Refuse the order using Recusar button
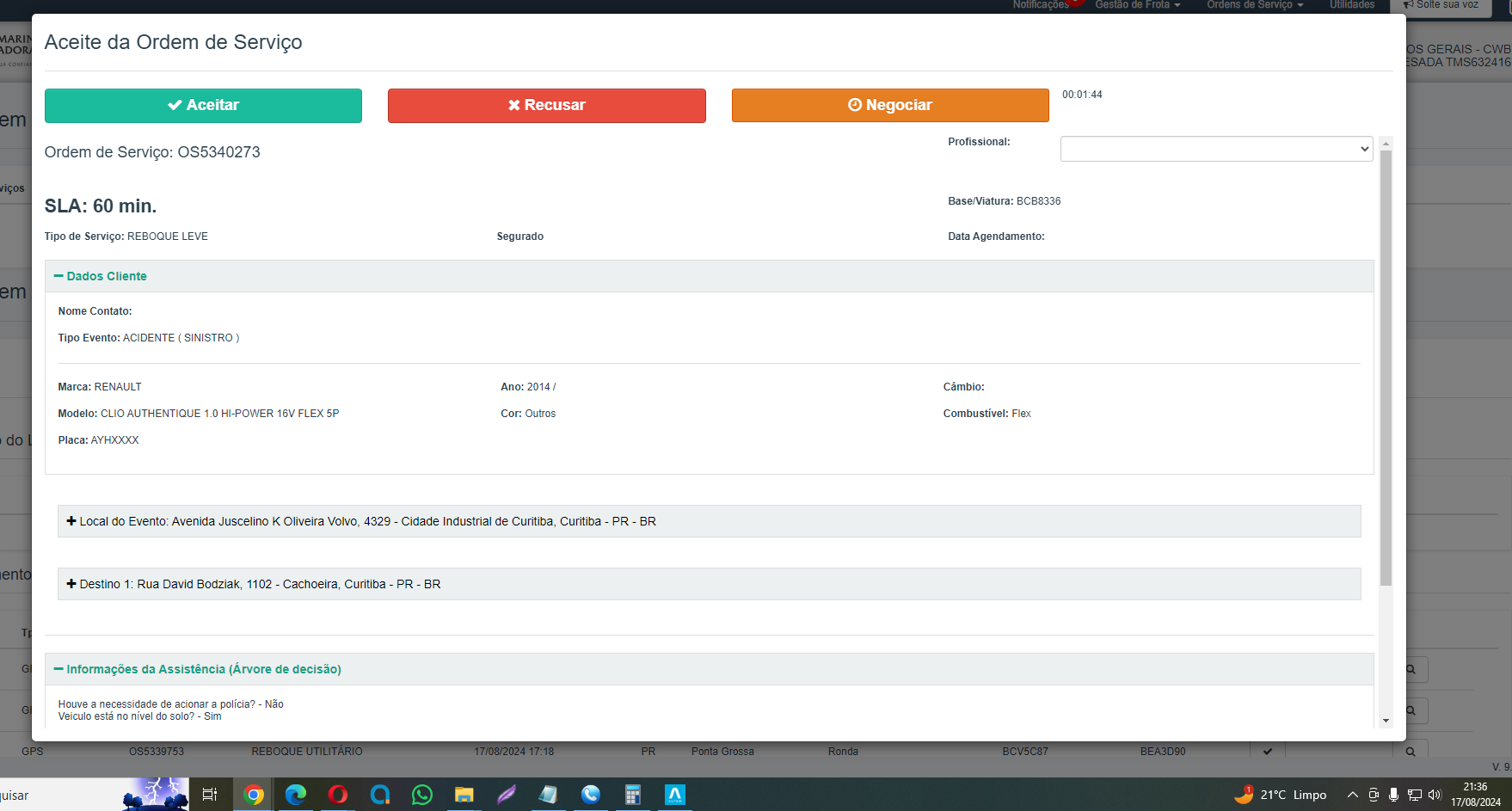The width and height of the screenshot is (1512, 811). coord(546,105)
